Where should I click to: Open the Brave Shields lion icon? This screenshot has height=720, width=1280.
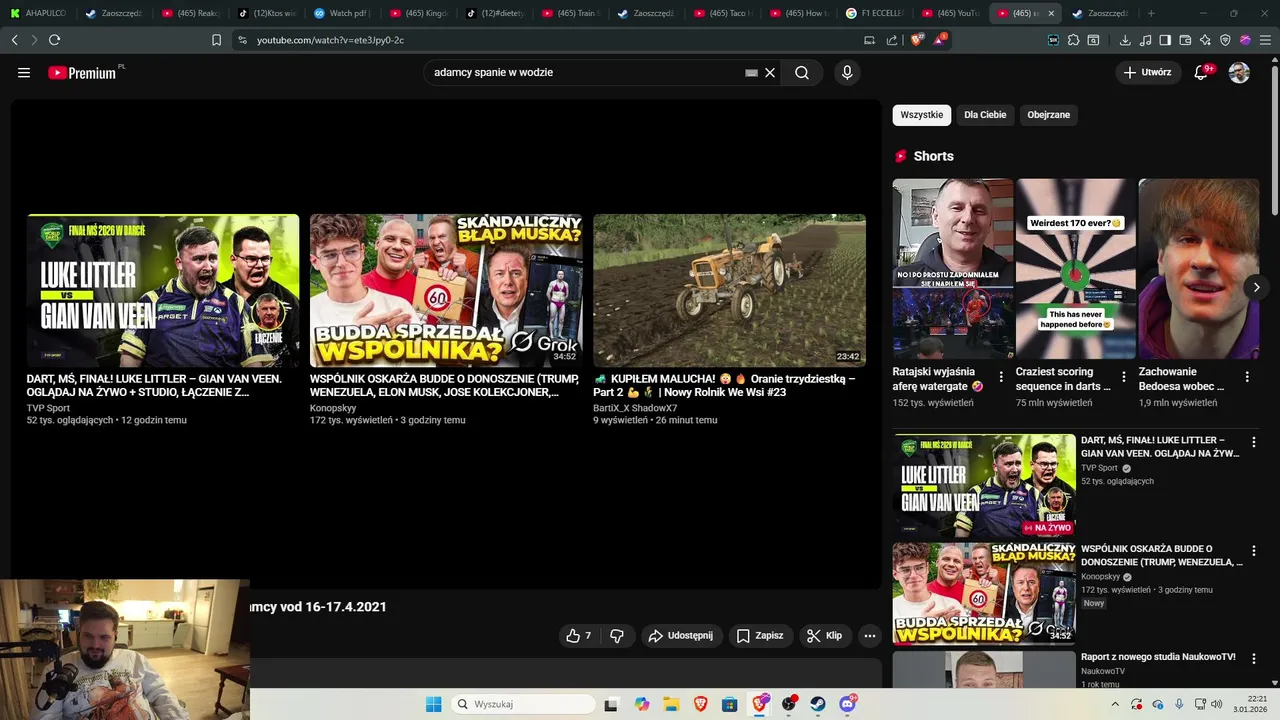(x=916, y=40)
